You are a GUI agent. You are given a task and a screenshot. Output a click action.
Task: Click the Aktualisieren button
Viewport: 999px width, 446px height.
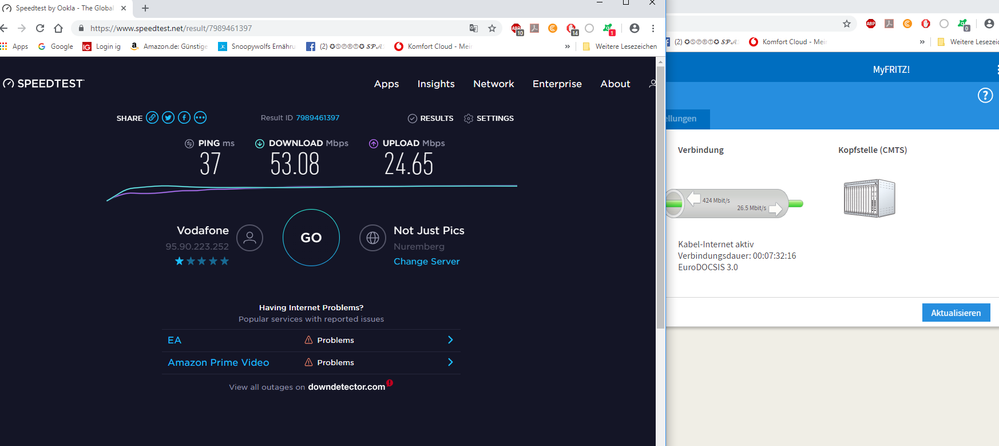tap(956, 313)
